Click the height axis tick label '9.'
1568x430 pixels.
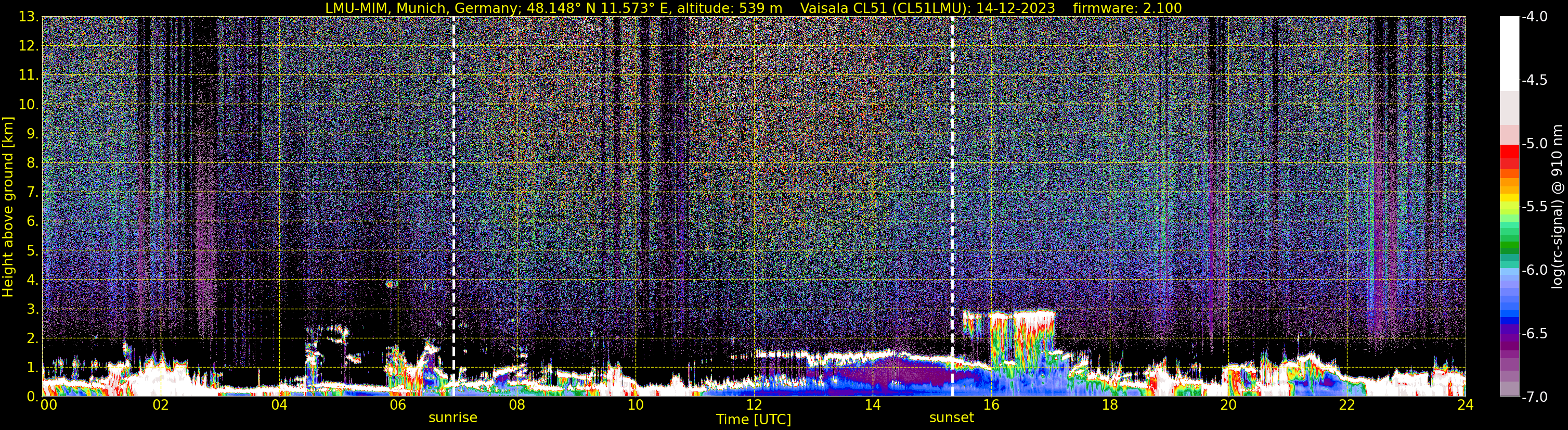click(x=32, y=133)
